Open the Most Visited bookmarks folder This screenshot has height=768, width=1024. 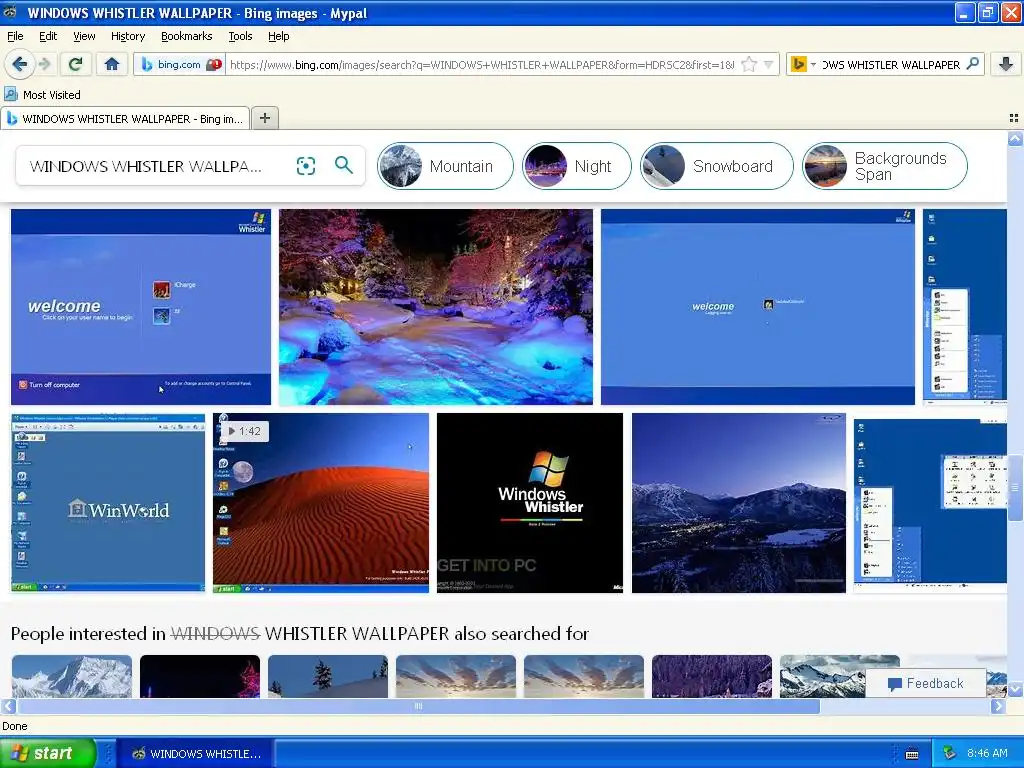click(43, 95)
